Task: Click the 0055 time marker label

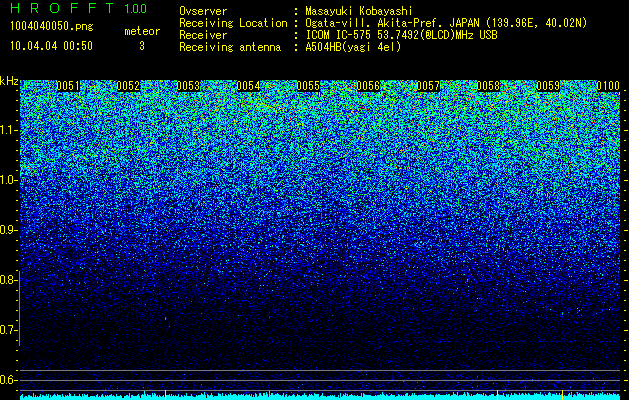Action: [x=308, y=86]
